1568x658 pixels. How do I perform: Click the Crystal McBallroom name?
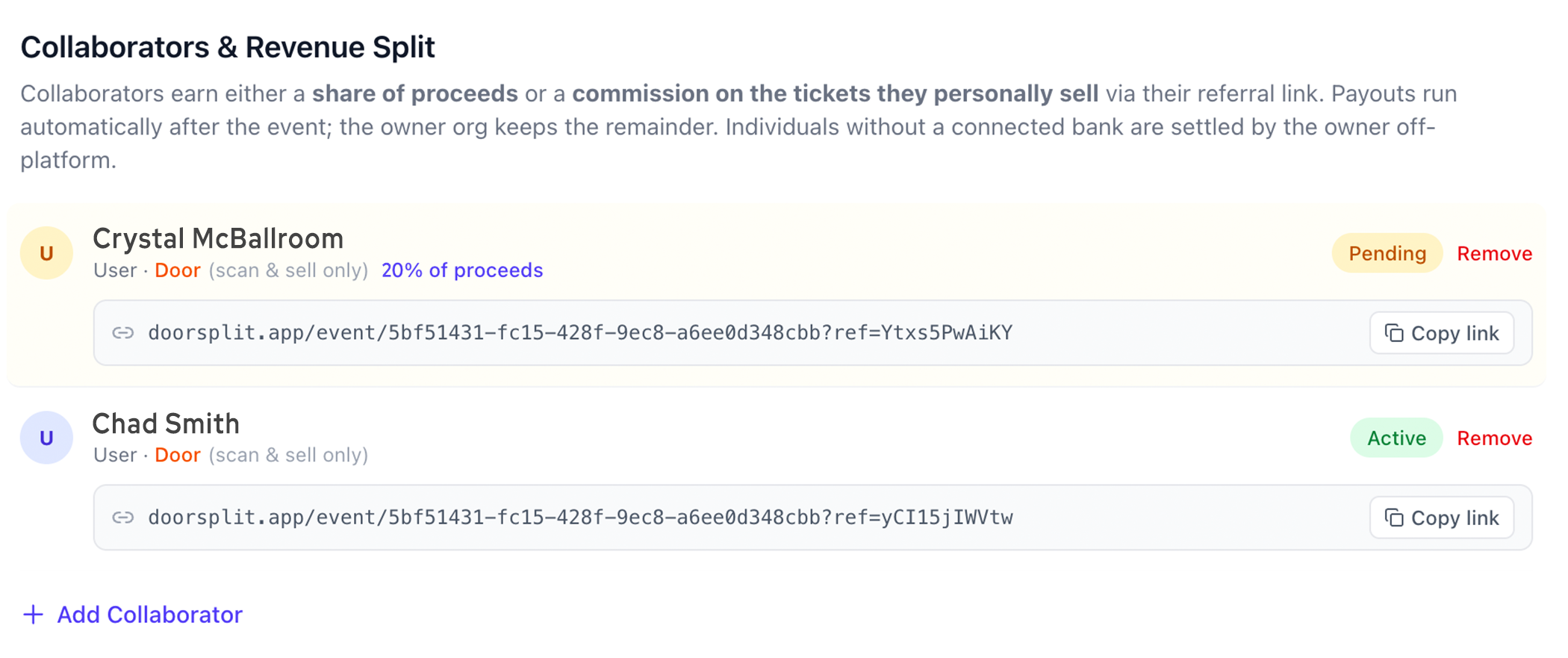218,239
